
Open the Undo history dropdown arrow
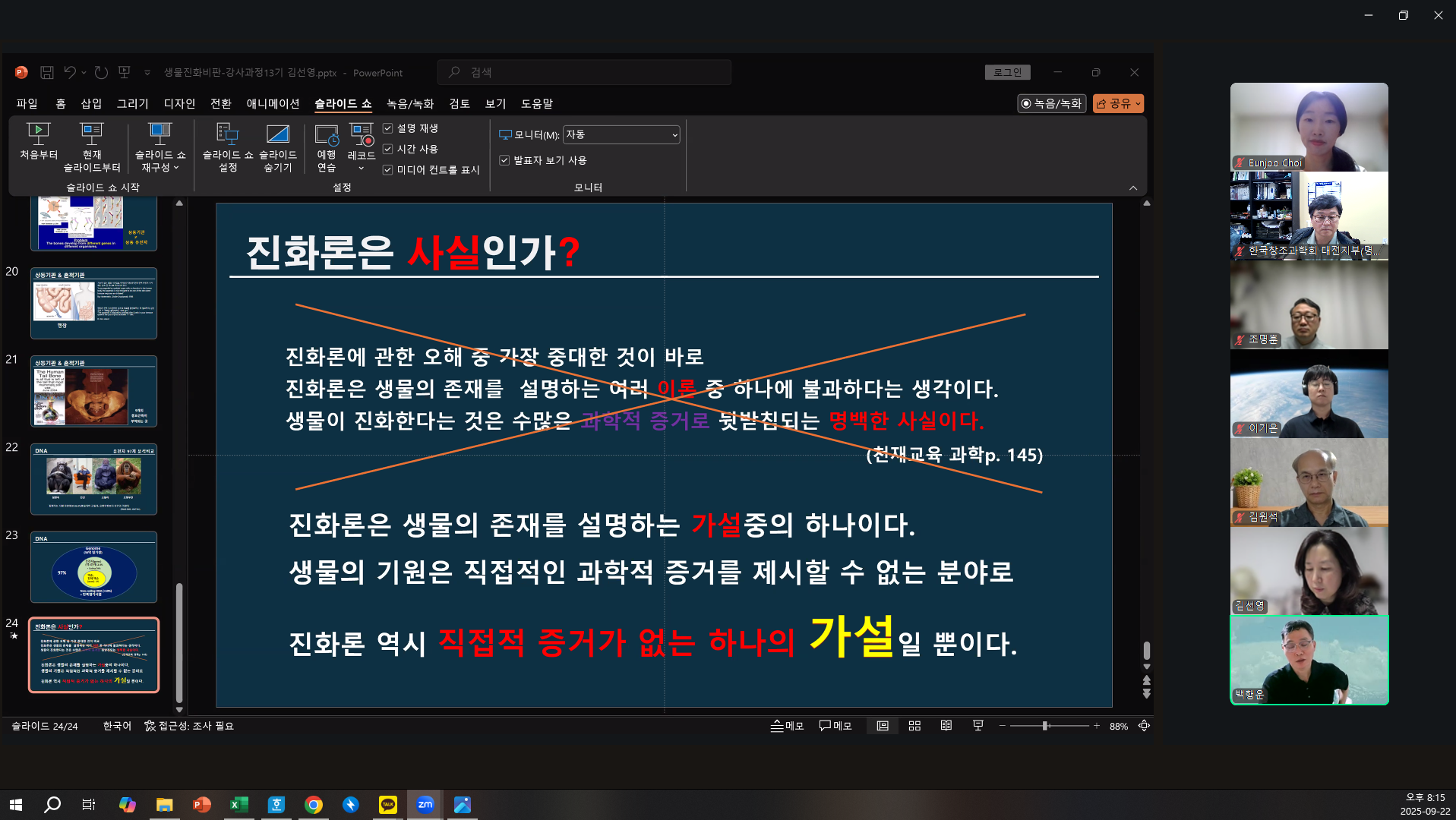tap(84, 73)
